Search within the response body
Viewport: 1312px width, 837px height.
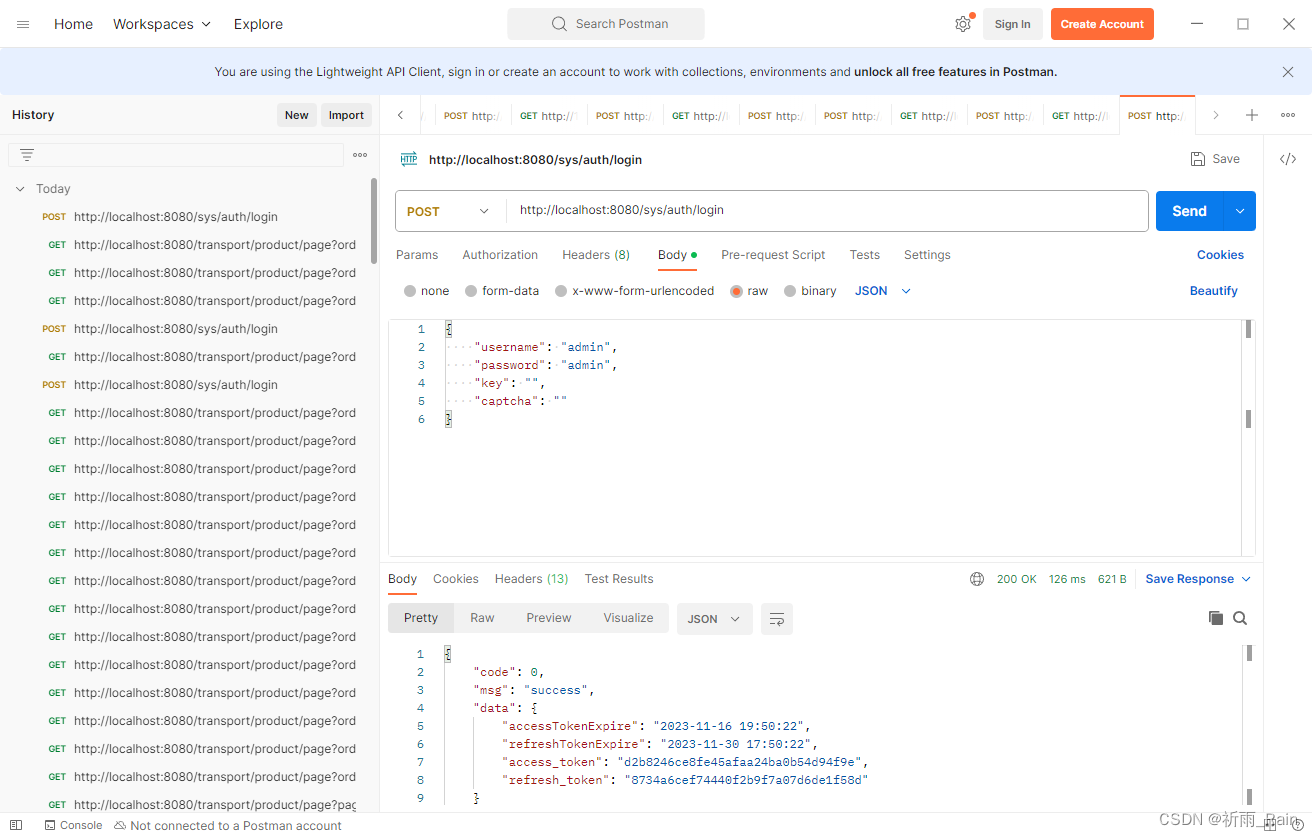tap(1240, 618)
